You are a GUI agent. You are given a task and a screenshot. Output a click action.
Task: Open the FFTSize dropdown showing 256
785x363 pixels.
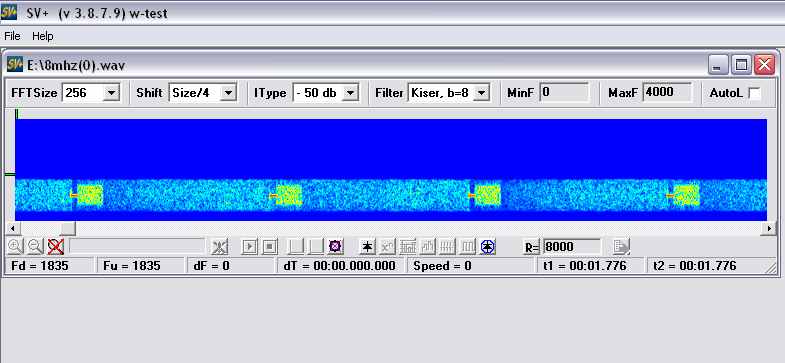pyautogui.click(x=111, y=93)
